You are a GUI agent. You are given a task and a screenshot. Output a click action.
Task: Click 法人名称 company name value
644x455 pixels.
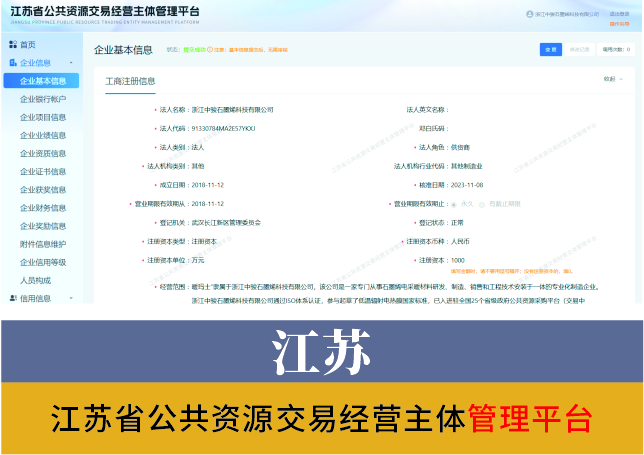coord(232,110)
